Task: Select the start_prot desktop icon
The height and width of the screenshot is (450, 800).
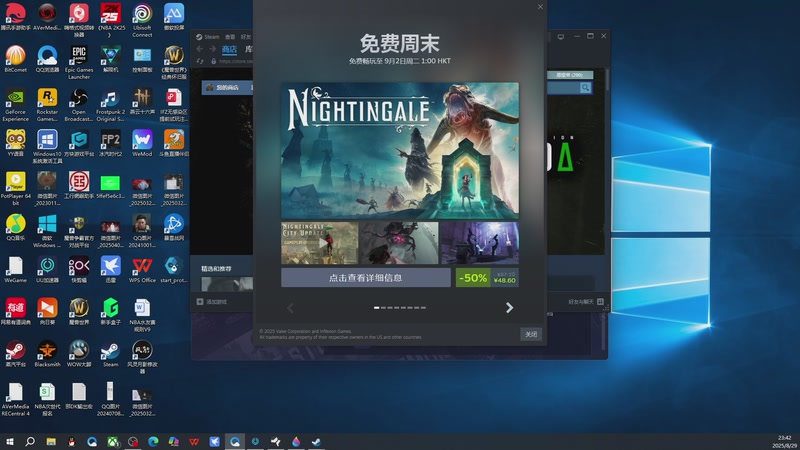Action: click(174, 269)
